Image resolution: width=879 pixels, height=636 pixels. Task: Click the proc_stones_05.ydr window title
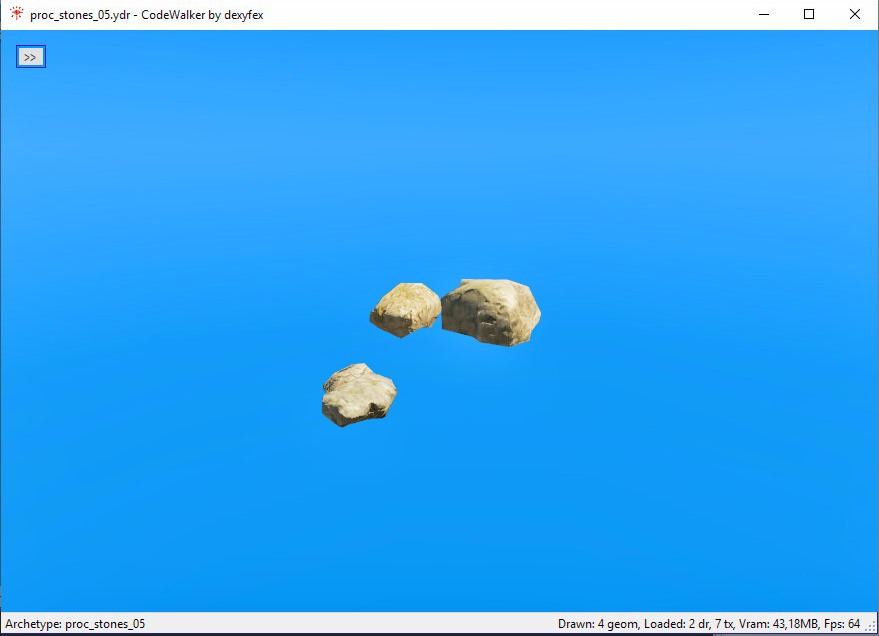(x=147, y=15)
